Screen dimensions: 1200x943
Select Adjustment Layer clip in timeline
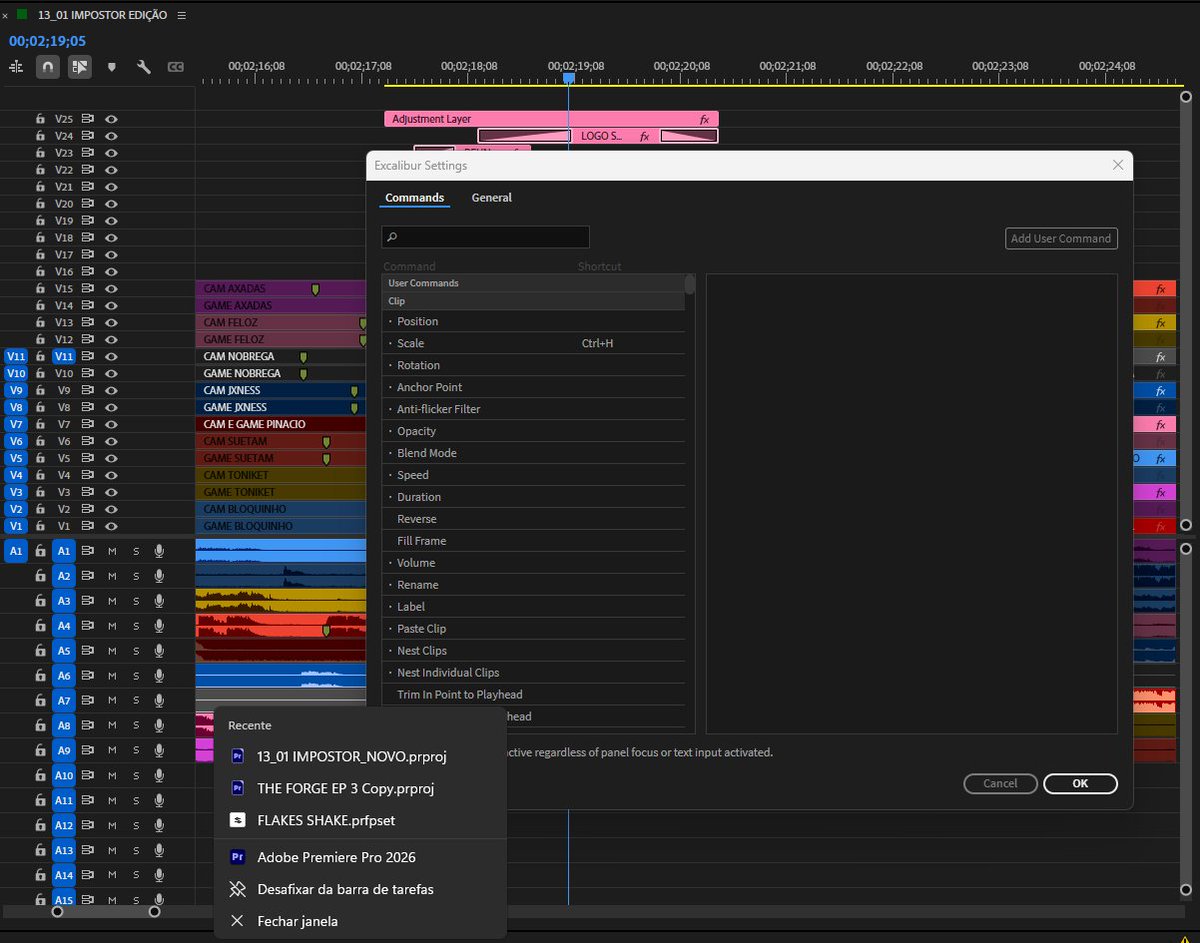pos(551,119)
